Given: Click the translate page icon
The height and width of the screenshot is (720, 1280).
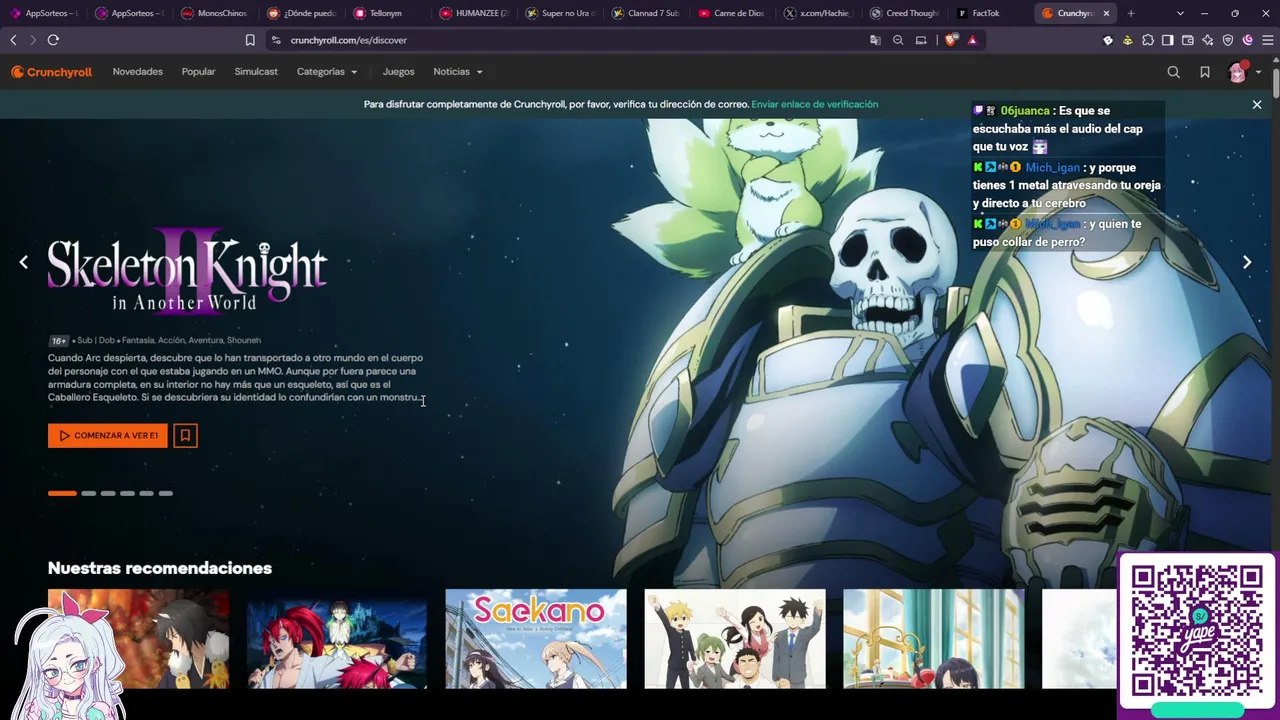Looking at the screenshot, I should (x=875, y=40).
